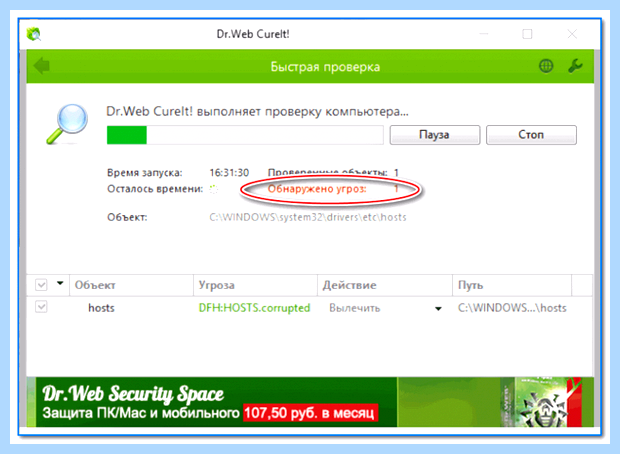Open the wrench settings icon

[x=575, y=66]
